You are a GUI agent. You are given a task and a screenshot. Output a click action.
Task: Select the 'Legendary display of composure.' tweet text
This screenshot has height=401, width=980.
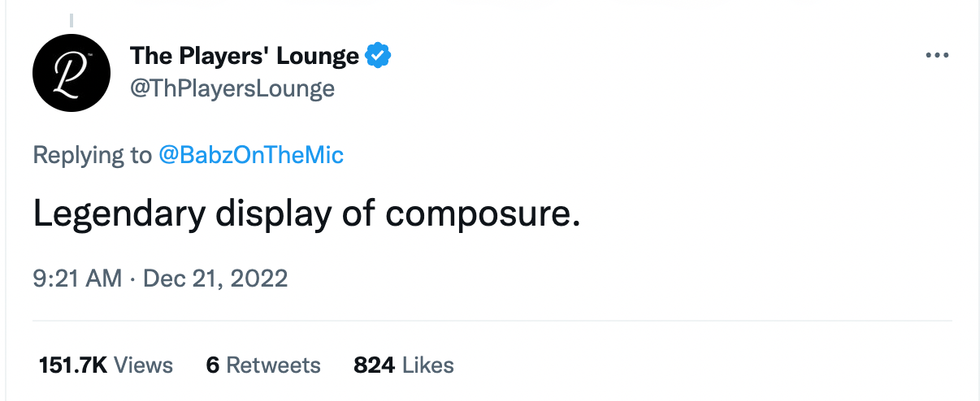(x=306, y=213)
